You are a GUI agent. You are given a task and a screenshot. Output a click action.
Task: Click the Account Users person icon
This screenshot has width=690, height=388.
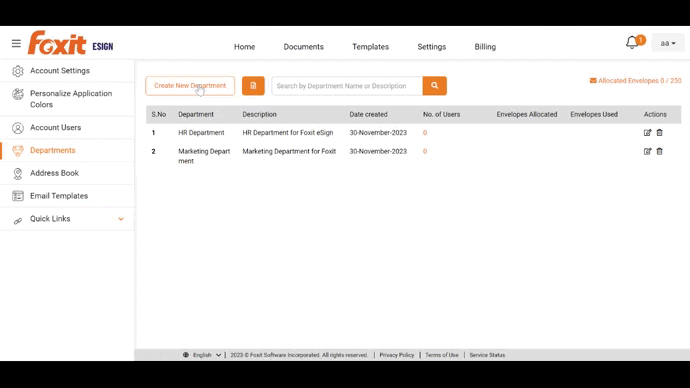click(18, 128)
